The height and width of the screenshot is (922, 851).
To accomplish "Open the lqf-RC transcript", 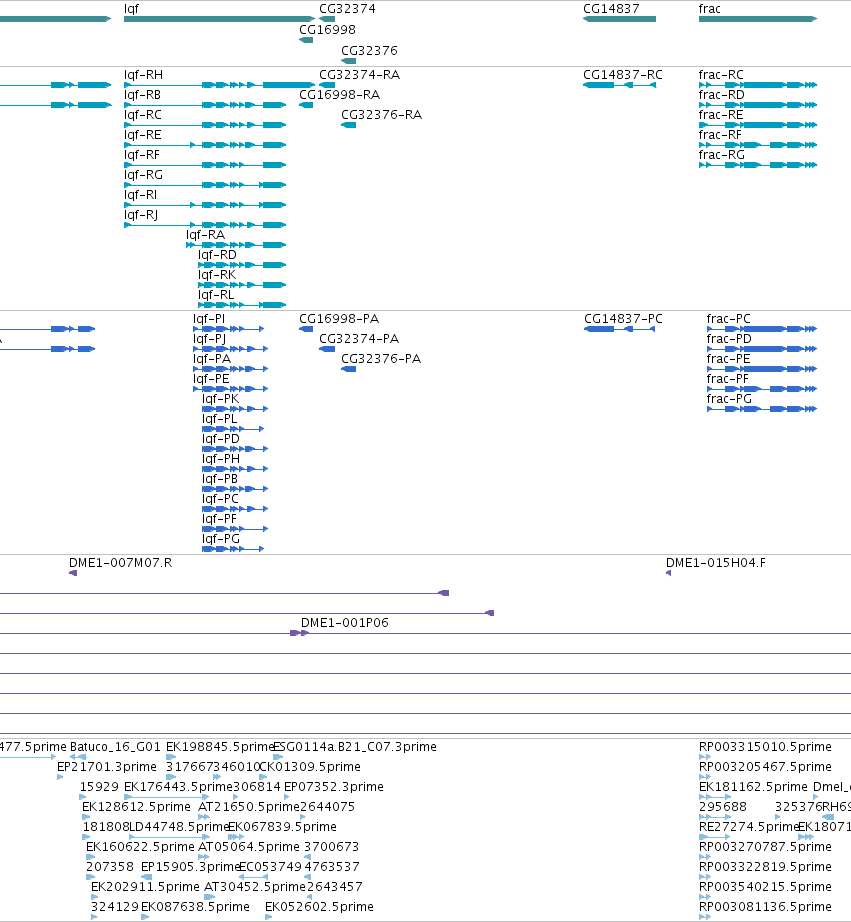I will 142,115.
